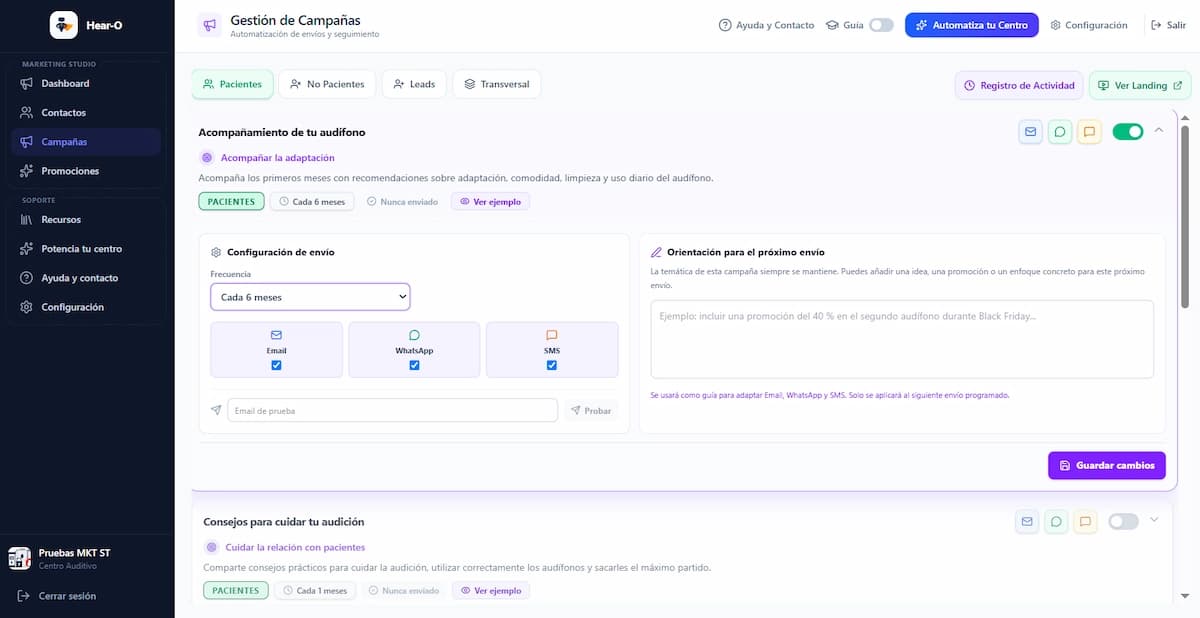Click WhatsApp channel icon for Acompañamiento campaign
The height and width of the screenshot is (618, 1200).
pos(1060,131)
